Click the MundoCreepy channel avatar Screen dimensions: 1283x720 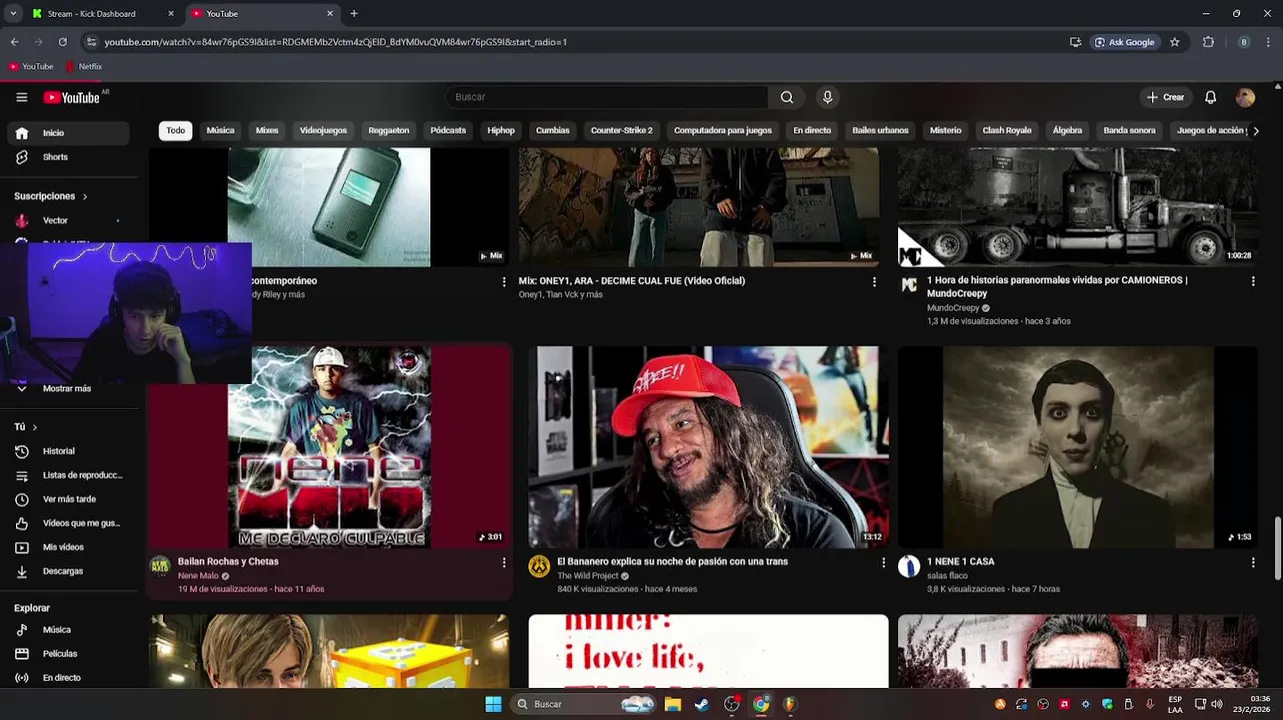tap(909, 286)
